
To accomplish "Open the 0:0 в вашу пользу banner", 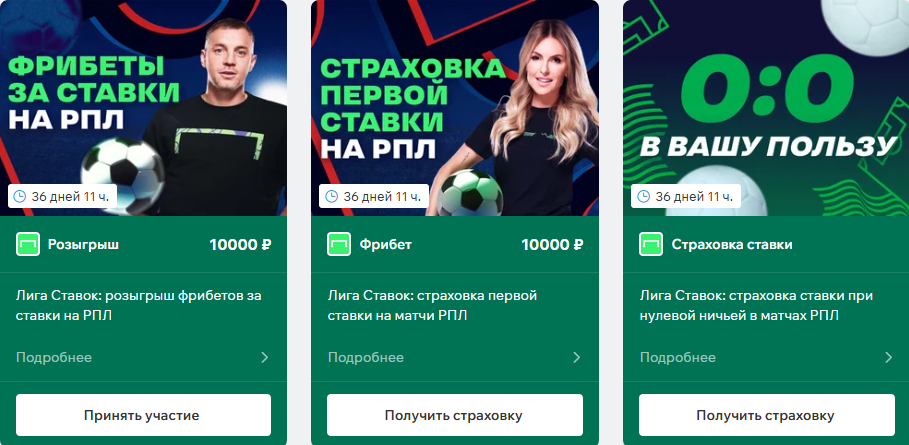I will [766, 108].
